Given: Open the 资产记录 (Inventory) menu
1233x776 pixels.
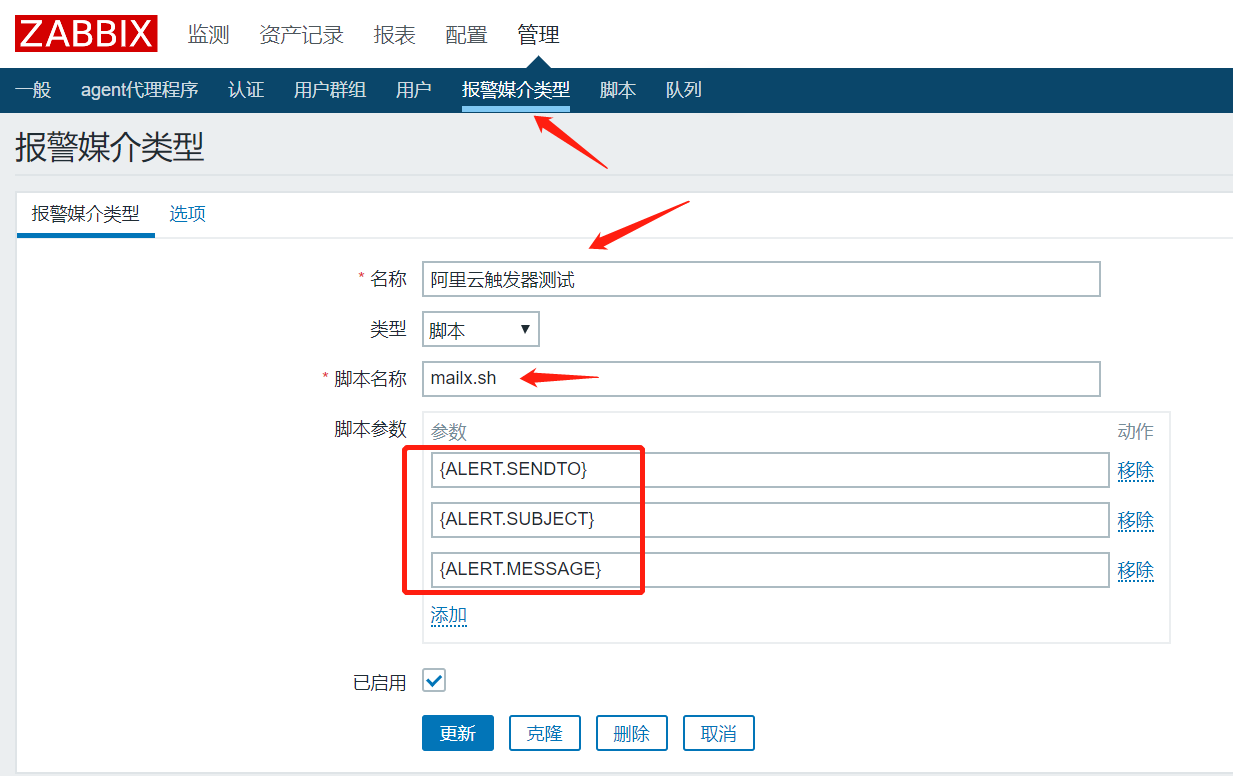Looking at the screenshot, I should click(301, 33).
